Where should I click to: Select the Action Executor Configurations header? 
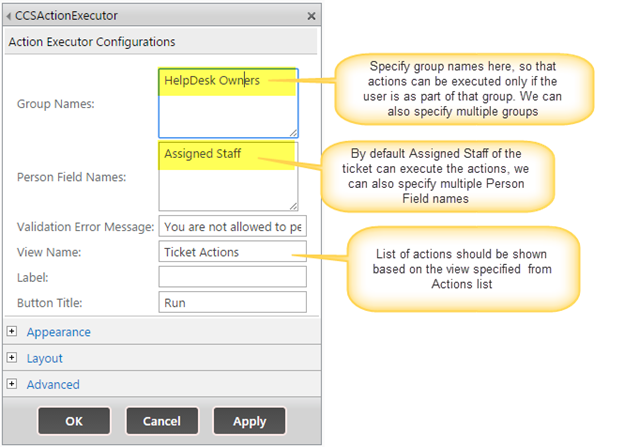pos(91,42)
